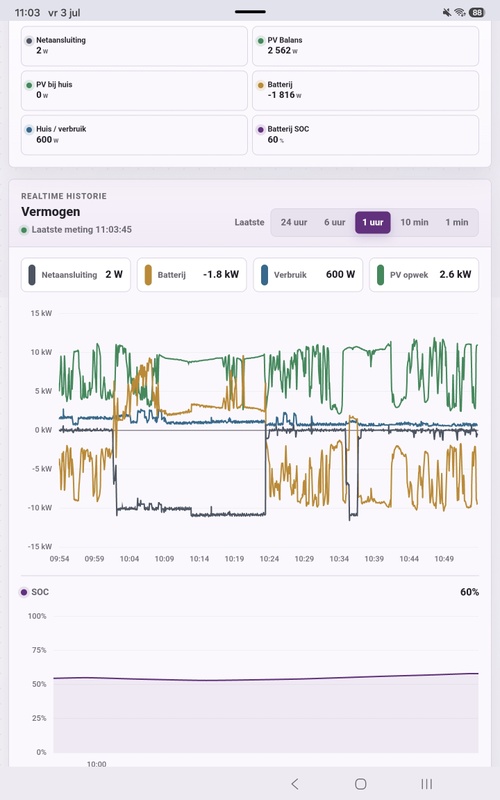Tap the orange Batterij legend color swatch
Screen dimensions: 500x800
148,274
